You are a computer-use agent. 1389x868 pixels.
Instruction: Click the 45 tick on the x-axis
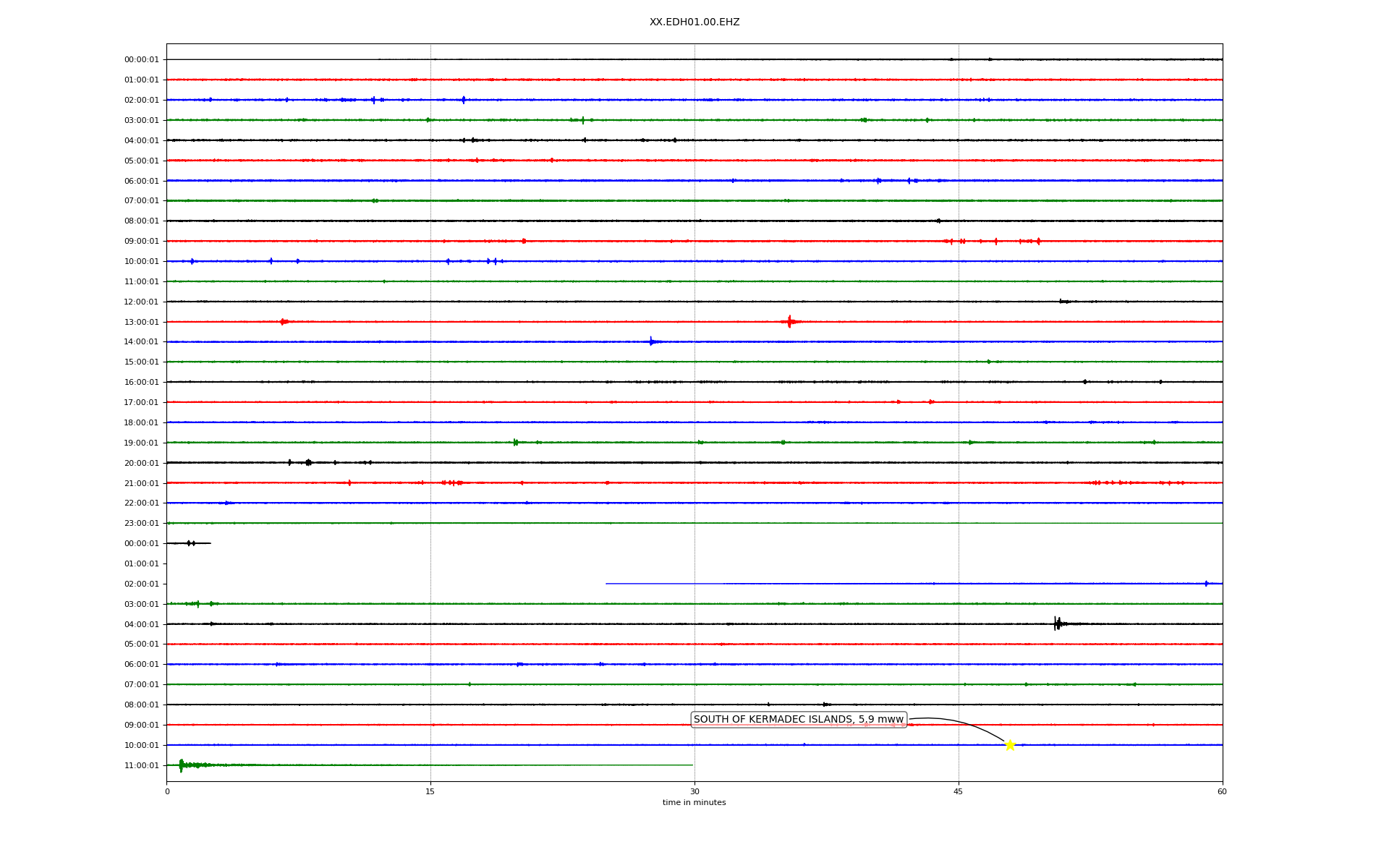959,791
